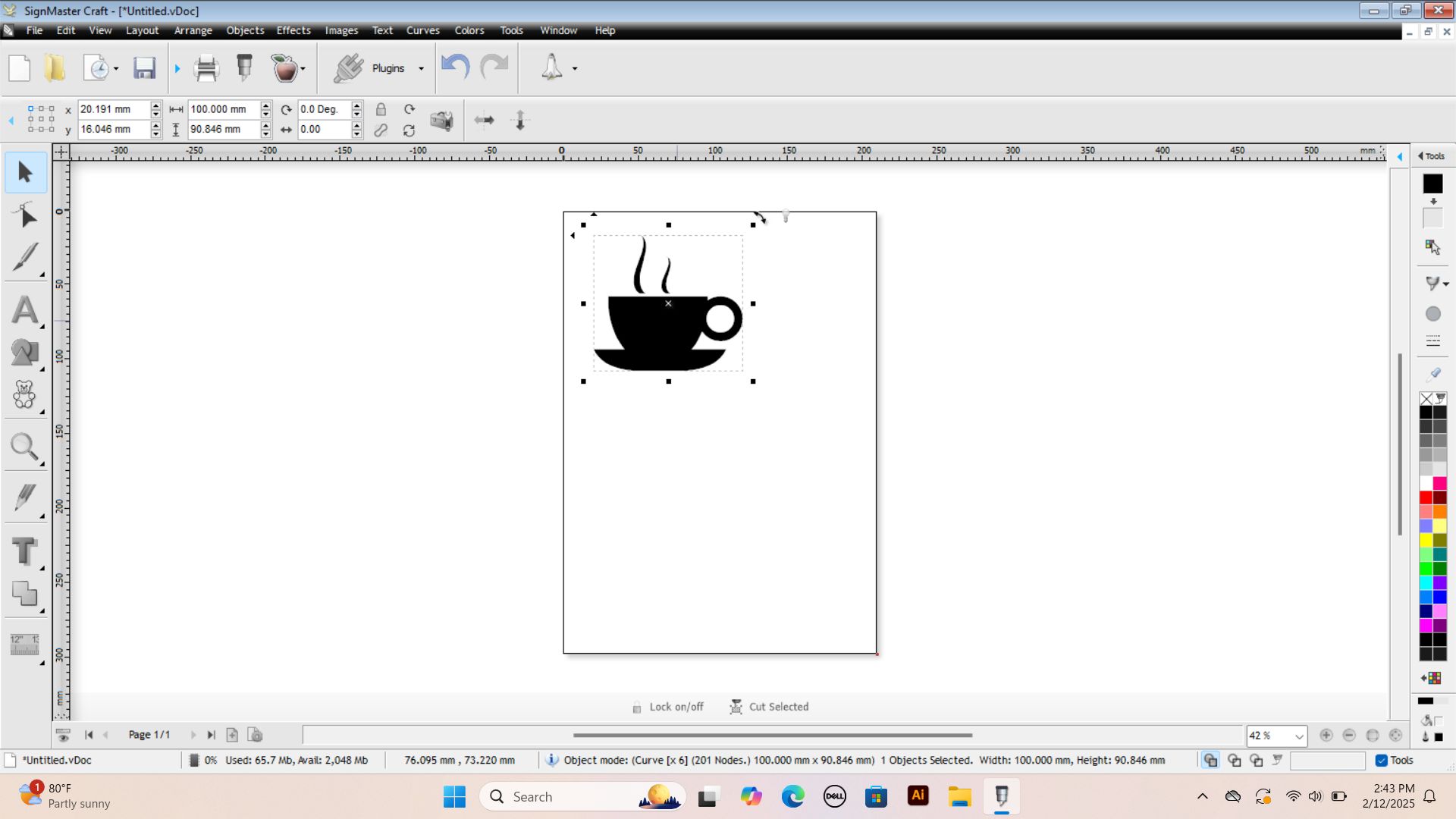Select the Zoom magnifier tool
The width and height of the screenshot is (1456, 819).
25,447
